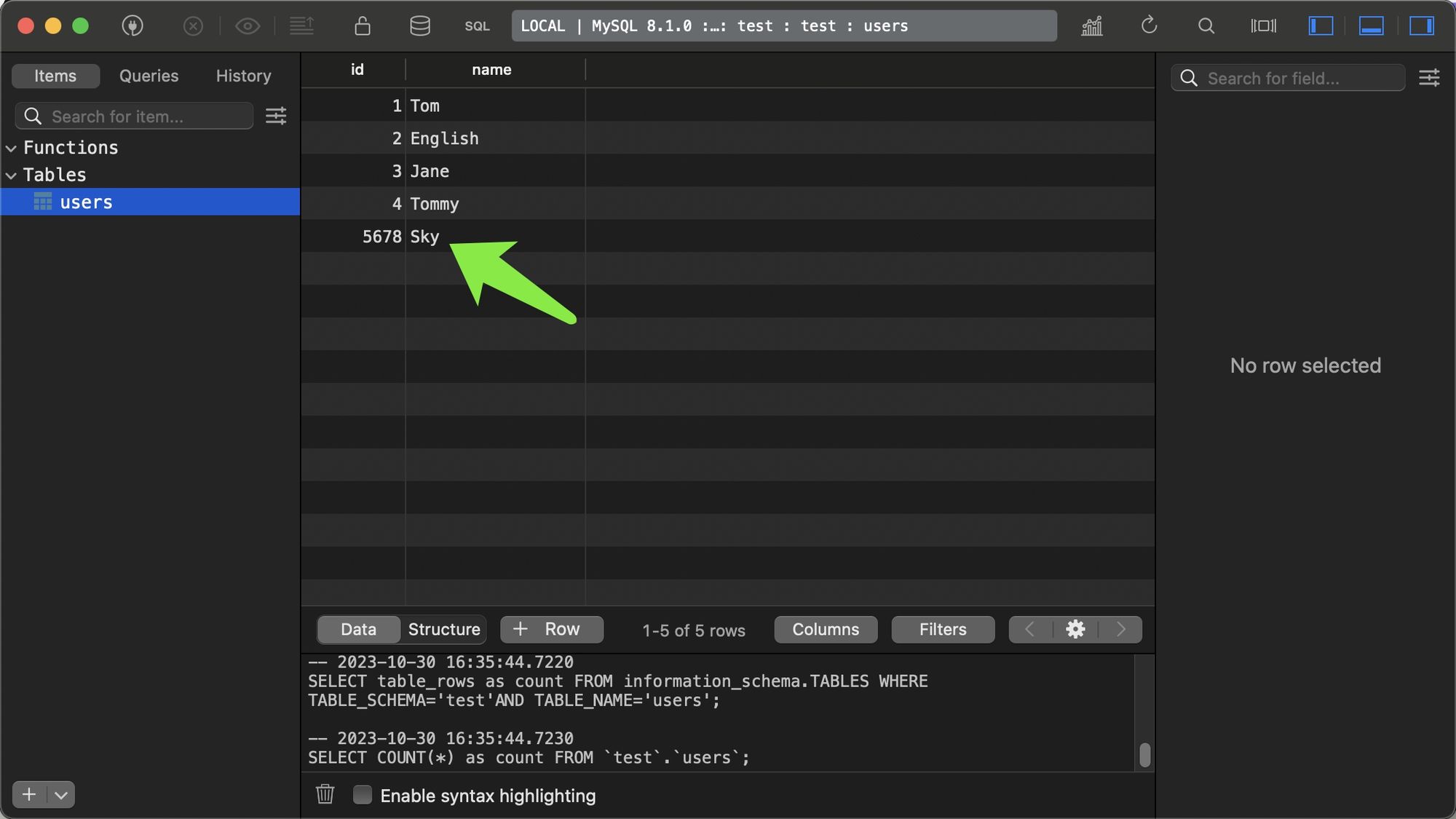Switch to the Items tab
Screen dimensions: 1456x819
coord(55,76)
